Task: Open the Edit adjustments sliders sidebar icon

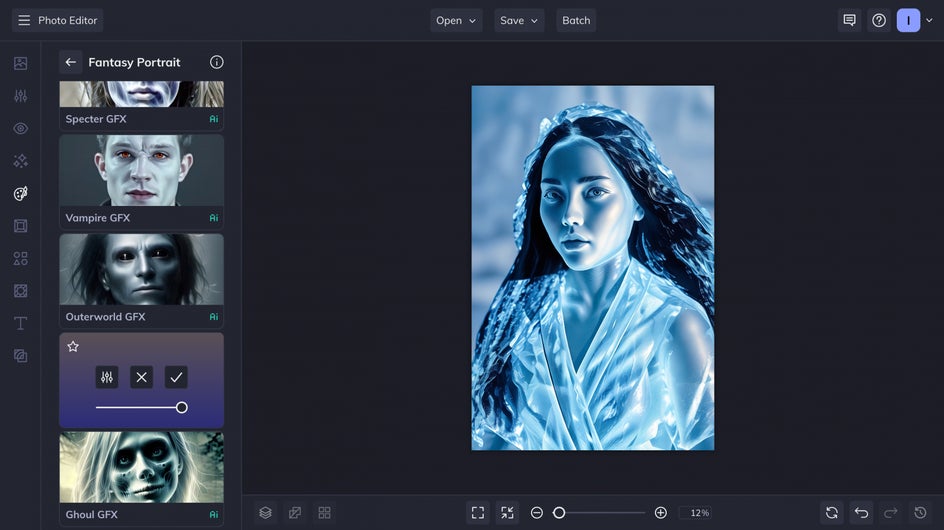Action: coord(20,96)
